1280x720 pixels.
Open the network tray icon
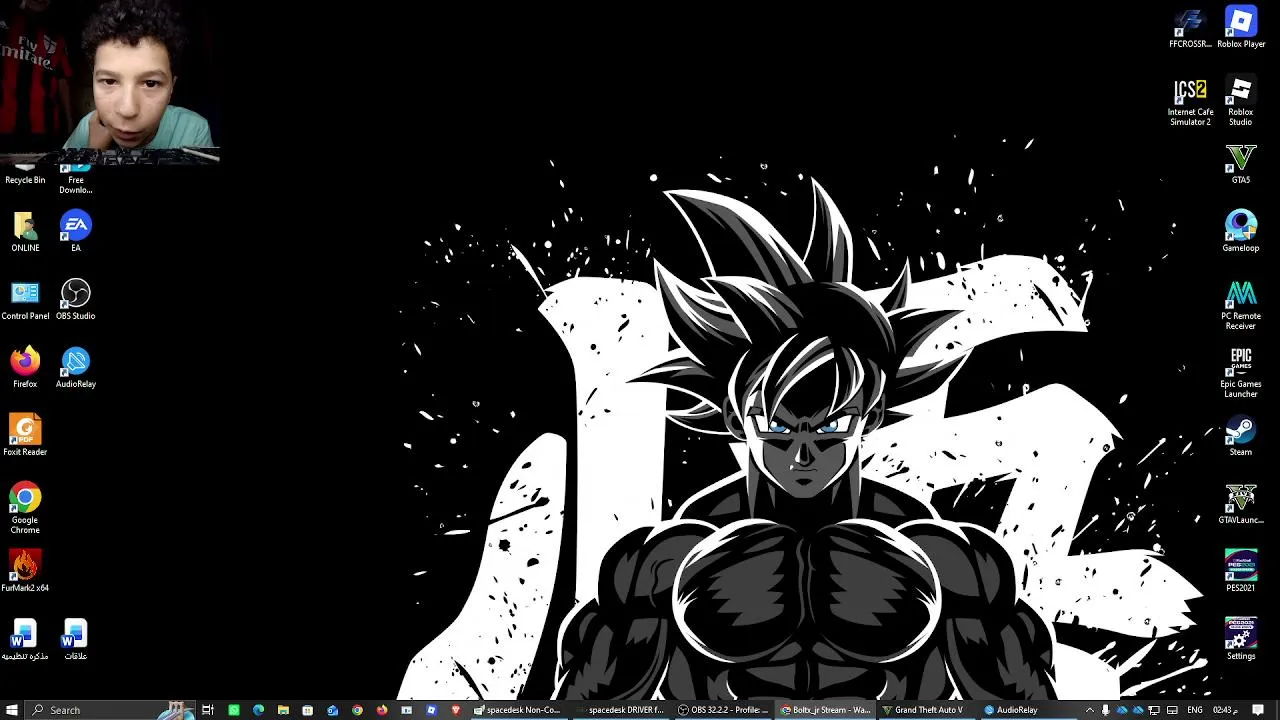(x=1154, y=710)
